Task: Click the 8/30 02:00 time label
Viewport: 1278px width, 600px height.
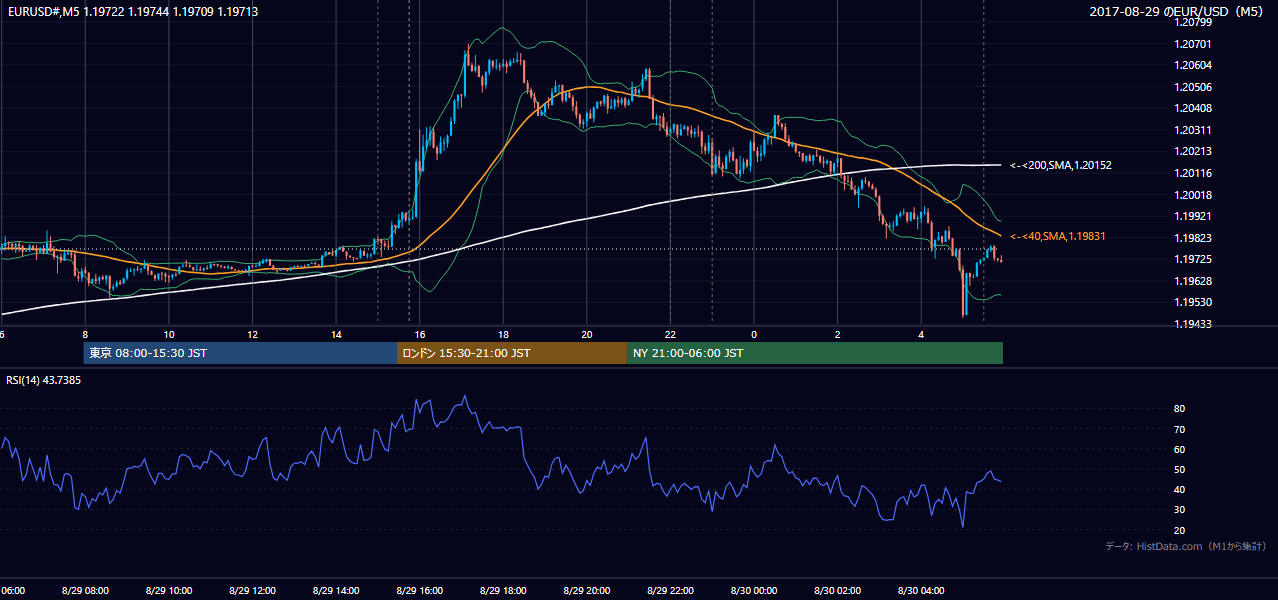Action: pos(837,591)
